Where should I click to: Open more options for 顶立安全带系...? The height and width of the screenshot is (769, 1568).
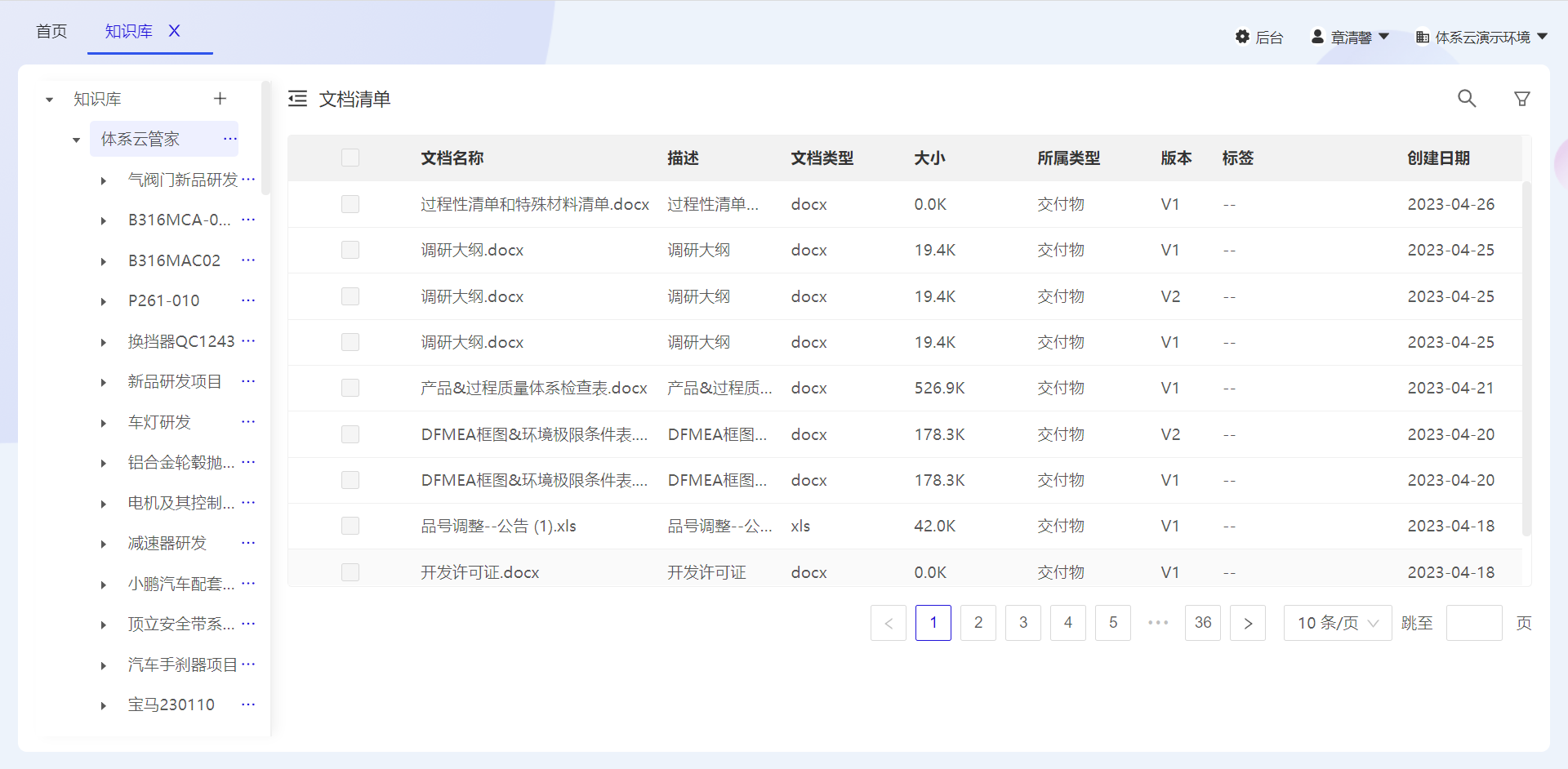(249, 624)
